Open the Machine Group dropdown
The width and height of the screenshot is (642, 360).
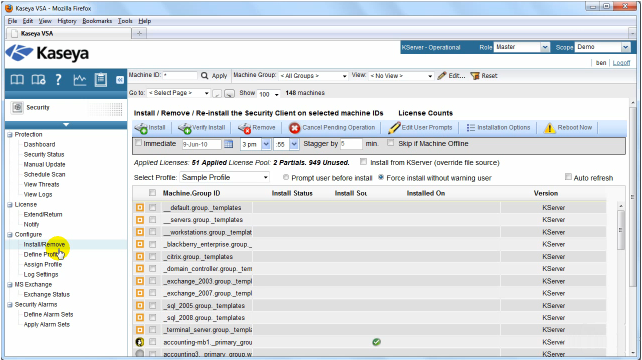point(313,76)
